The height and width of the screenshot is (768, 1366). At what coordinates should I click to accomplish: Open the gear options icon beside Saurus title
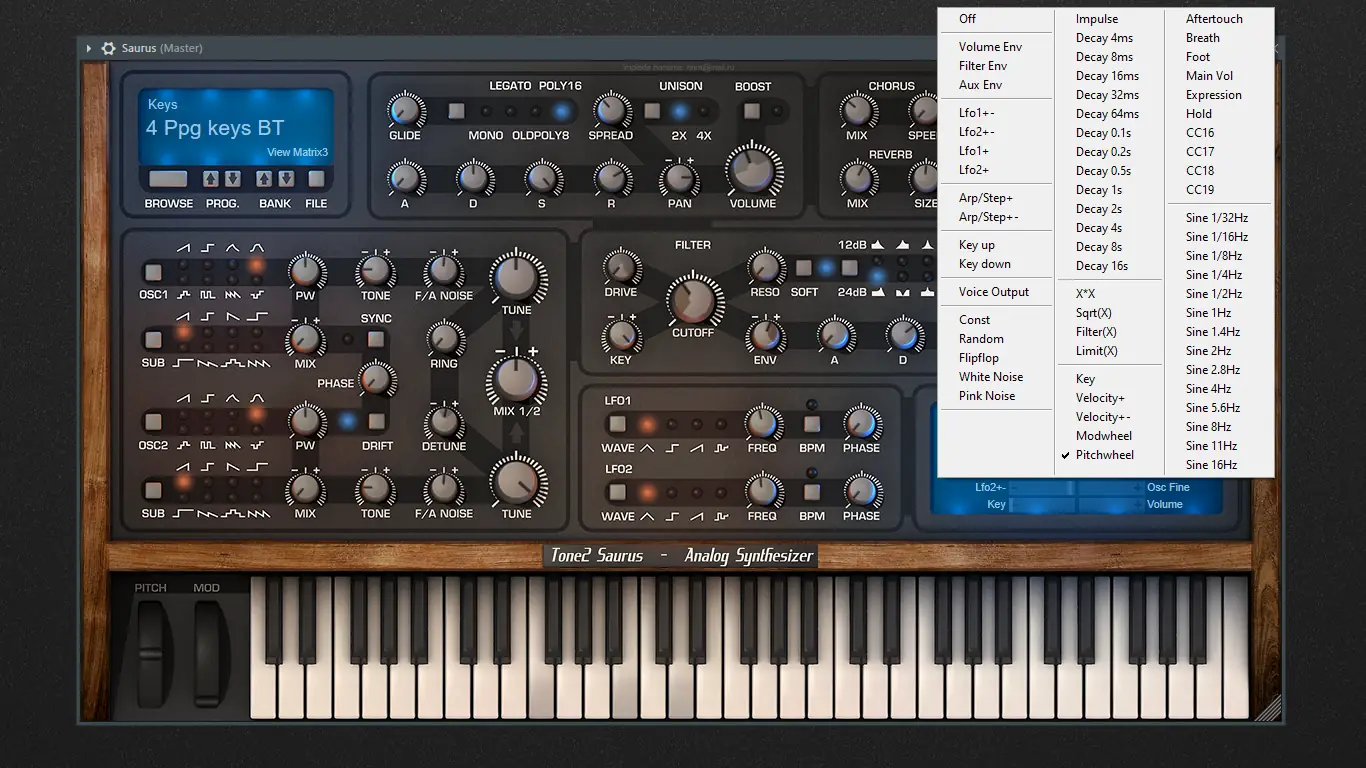109,48
